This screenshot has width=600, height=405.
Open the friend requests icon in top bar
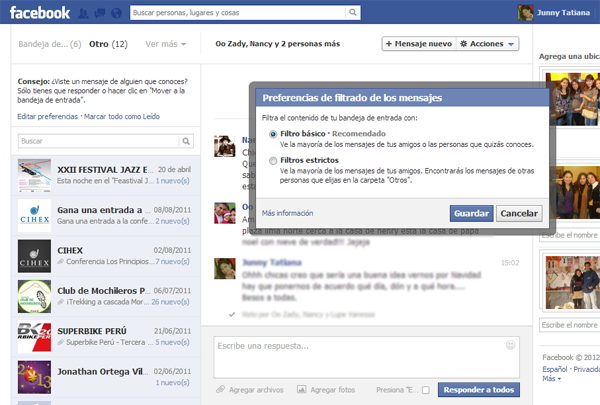(x=83, y=13)
